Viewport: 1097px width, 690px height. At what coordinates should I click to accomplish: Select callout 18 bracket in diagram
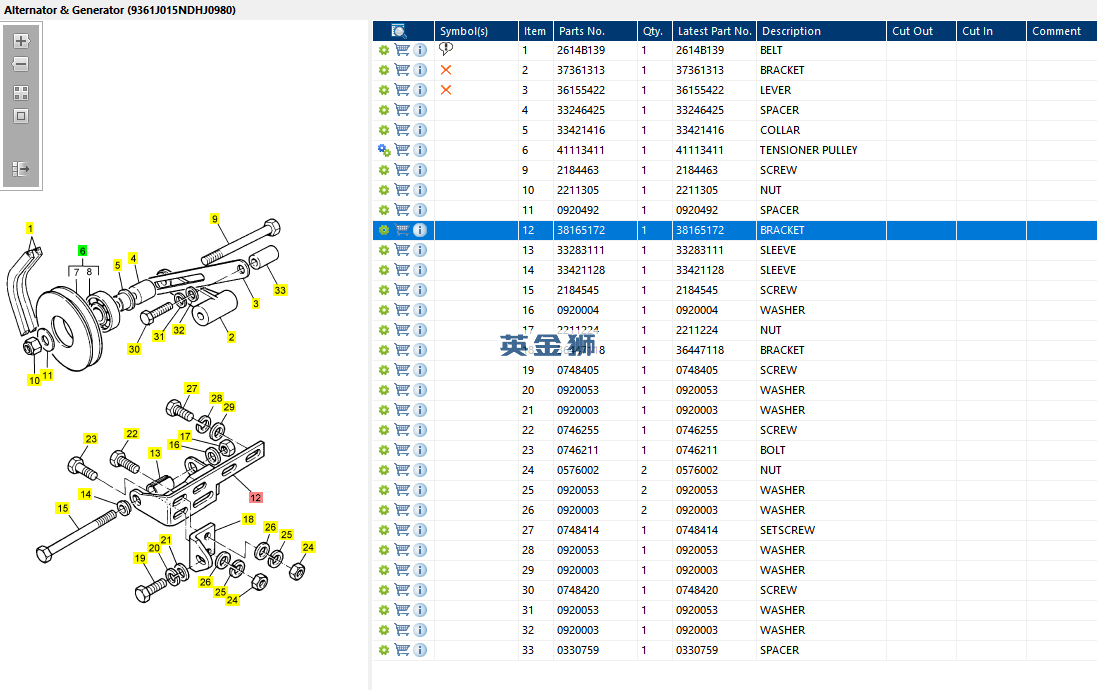click(x=248, y=519)
